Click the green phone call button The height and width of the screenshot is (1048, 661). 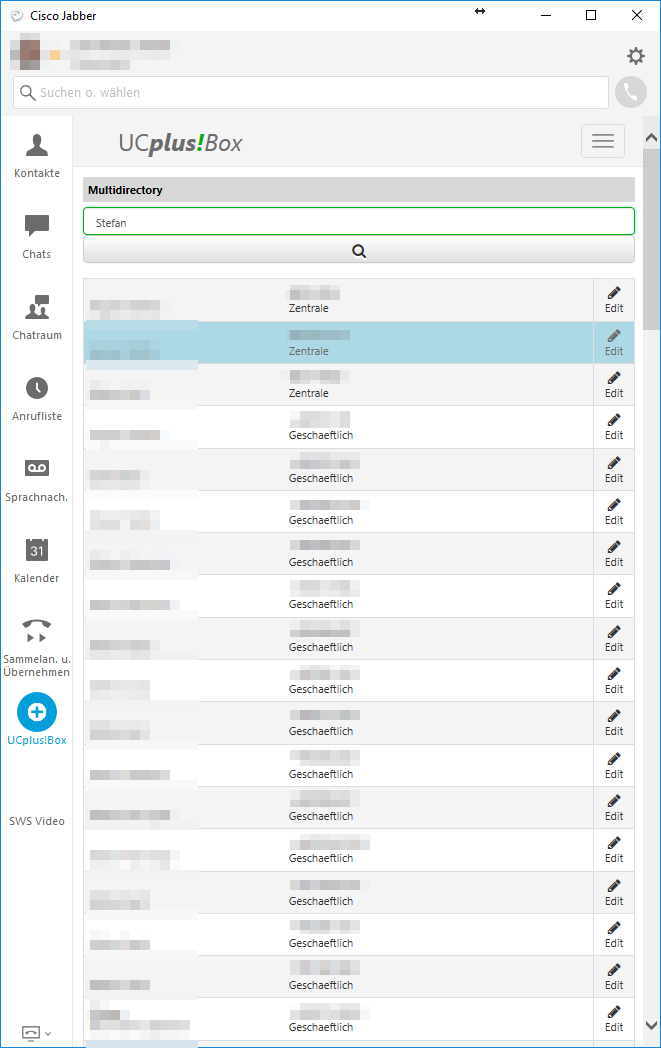(631, 92)
